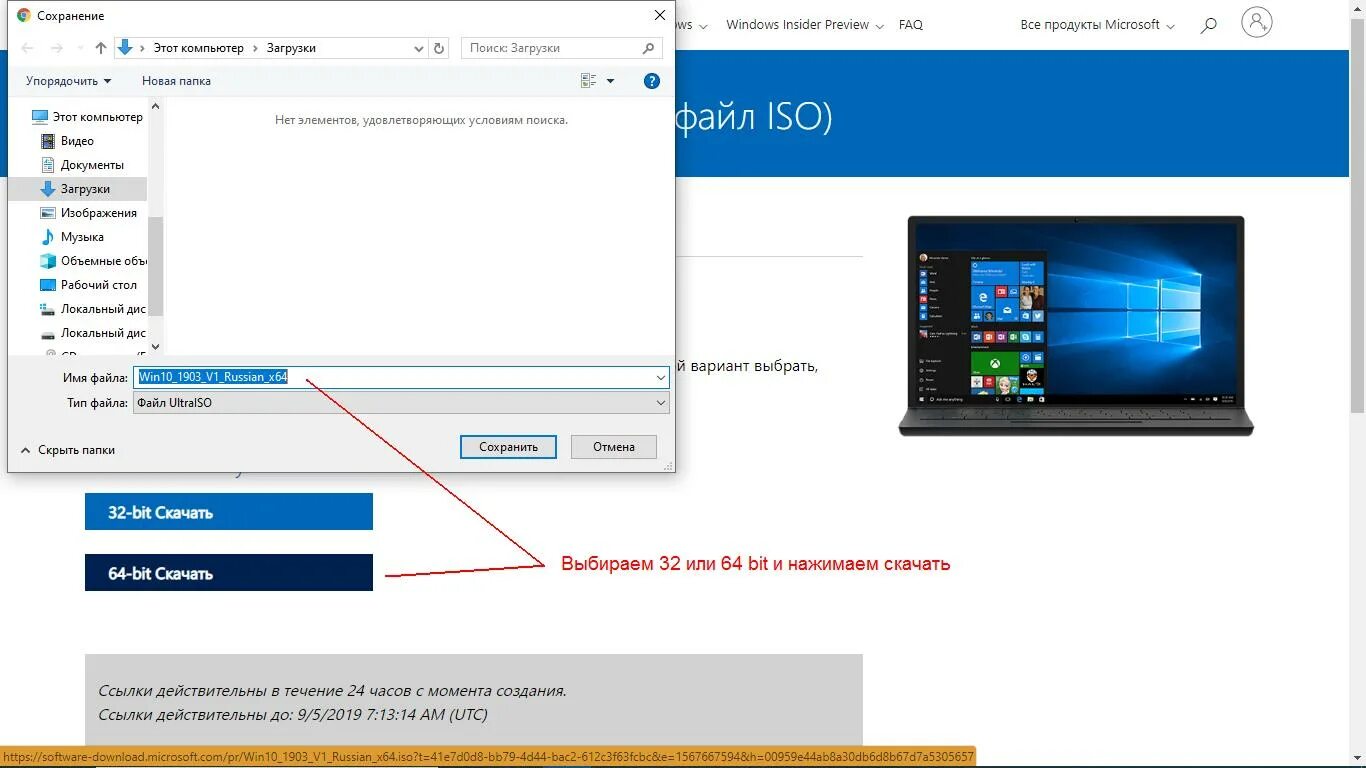Viewport: 1366px width, 768px height.
Task: Select Этот компьютер in the tree
Action: coord(88,117)
